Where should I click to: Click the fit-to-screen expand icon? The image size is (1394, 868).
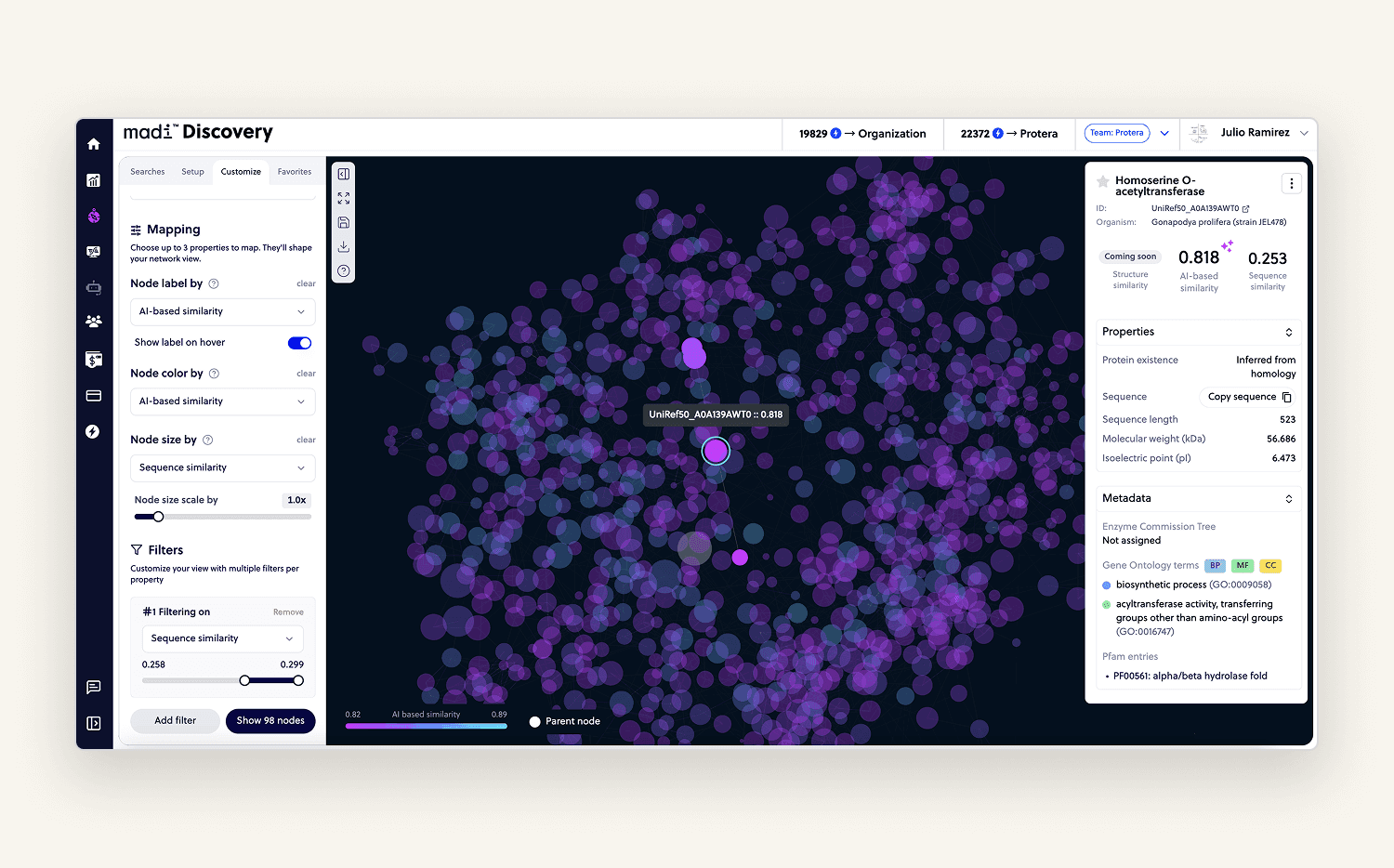click(344, 199)
